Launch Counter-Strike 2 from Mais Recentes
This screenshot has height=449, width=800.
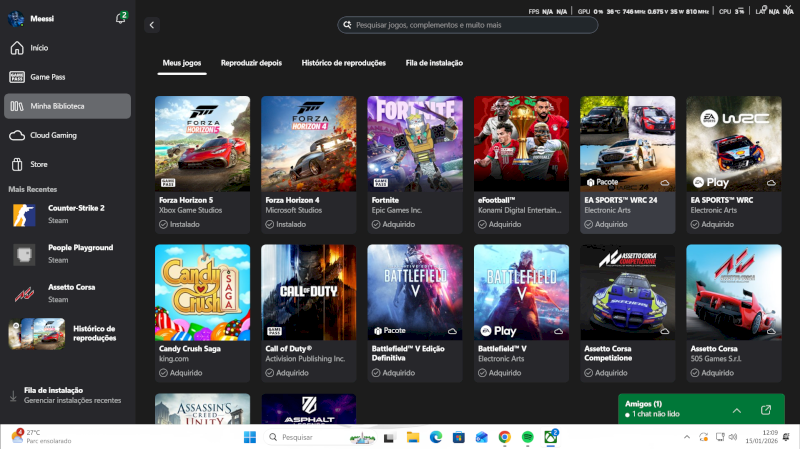pos(67,214)
